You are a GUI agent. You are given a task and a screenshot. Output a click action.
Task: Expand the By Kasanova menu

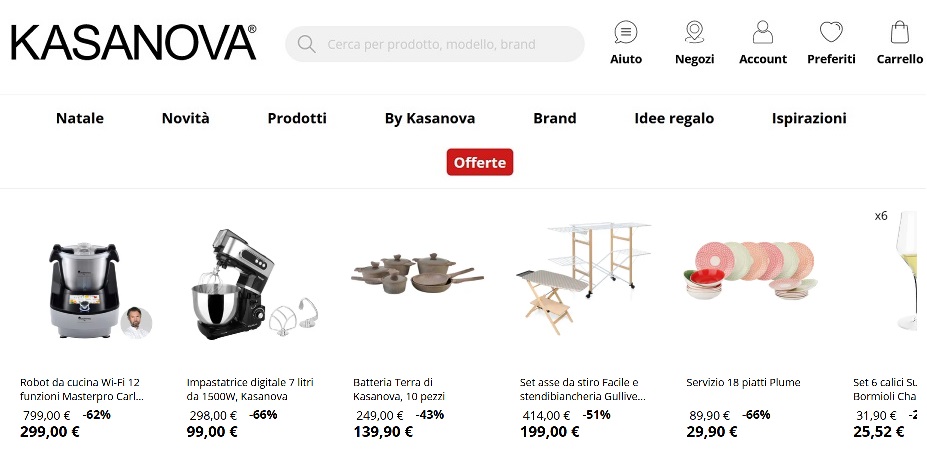430,118
